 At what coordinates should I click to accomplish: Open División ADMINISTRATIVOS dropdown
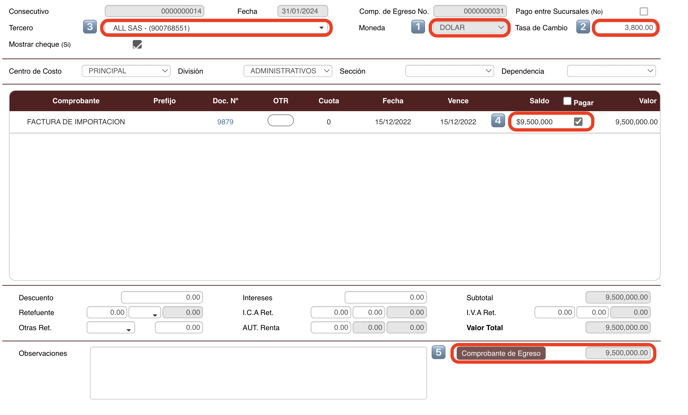[288, 71]
